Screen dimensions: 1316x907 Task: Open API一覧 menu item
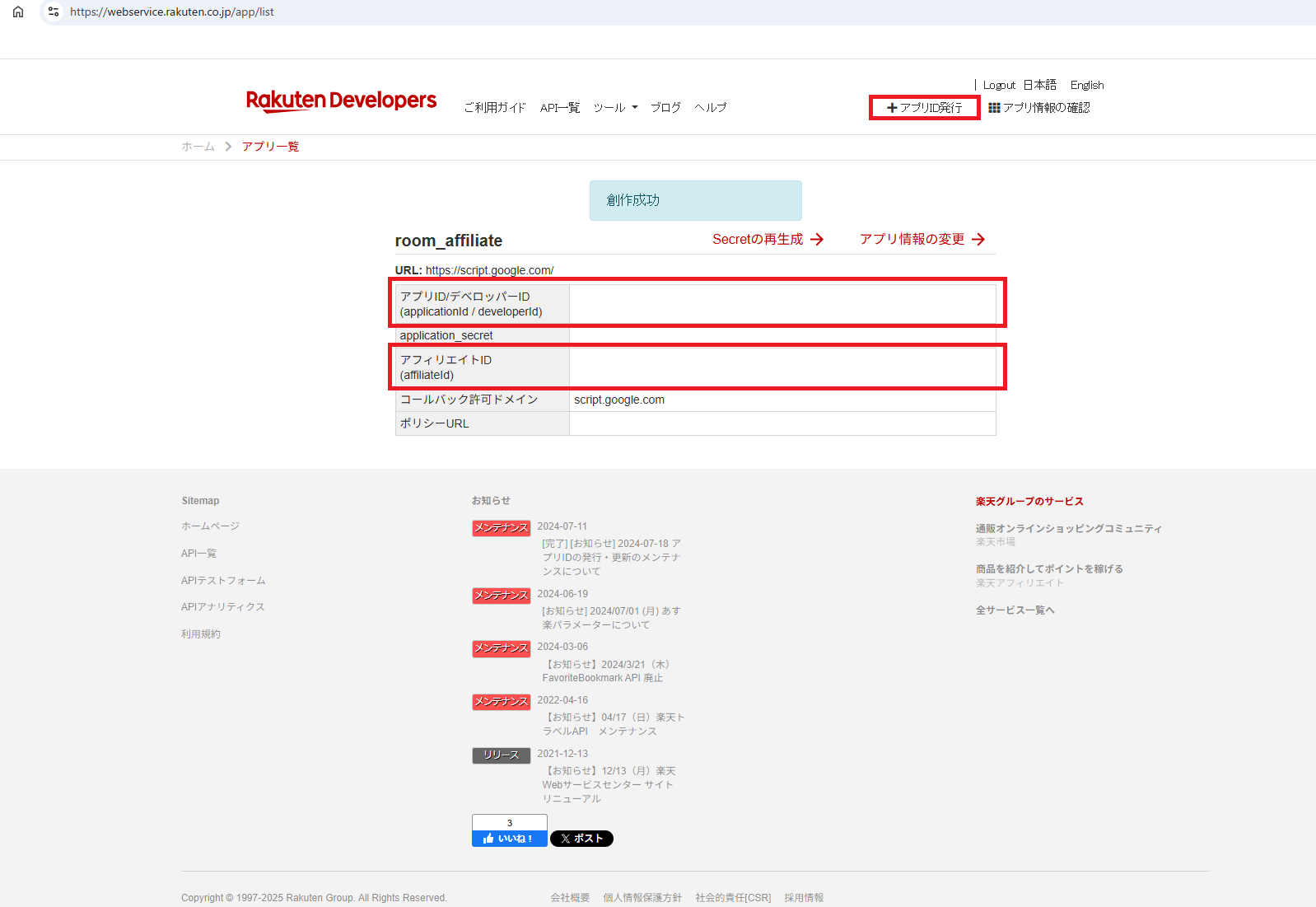click(x=560, y=108)
